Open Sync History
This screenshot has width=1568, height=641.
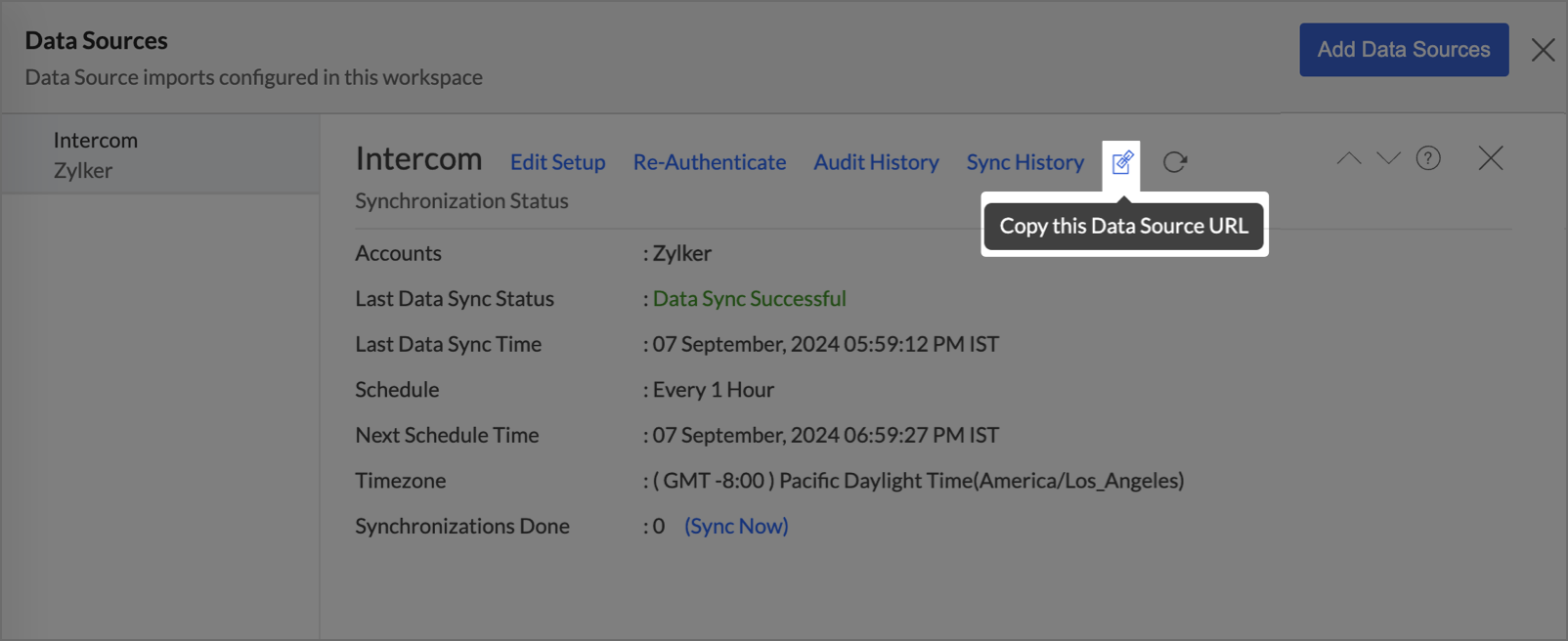coord(1025,162)
